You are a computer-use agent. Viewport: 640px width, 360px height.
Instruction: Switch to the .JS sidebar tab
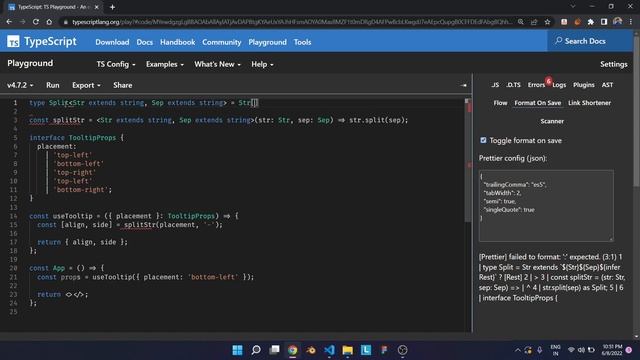495,85
